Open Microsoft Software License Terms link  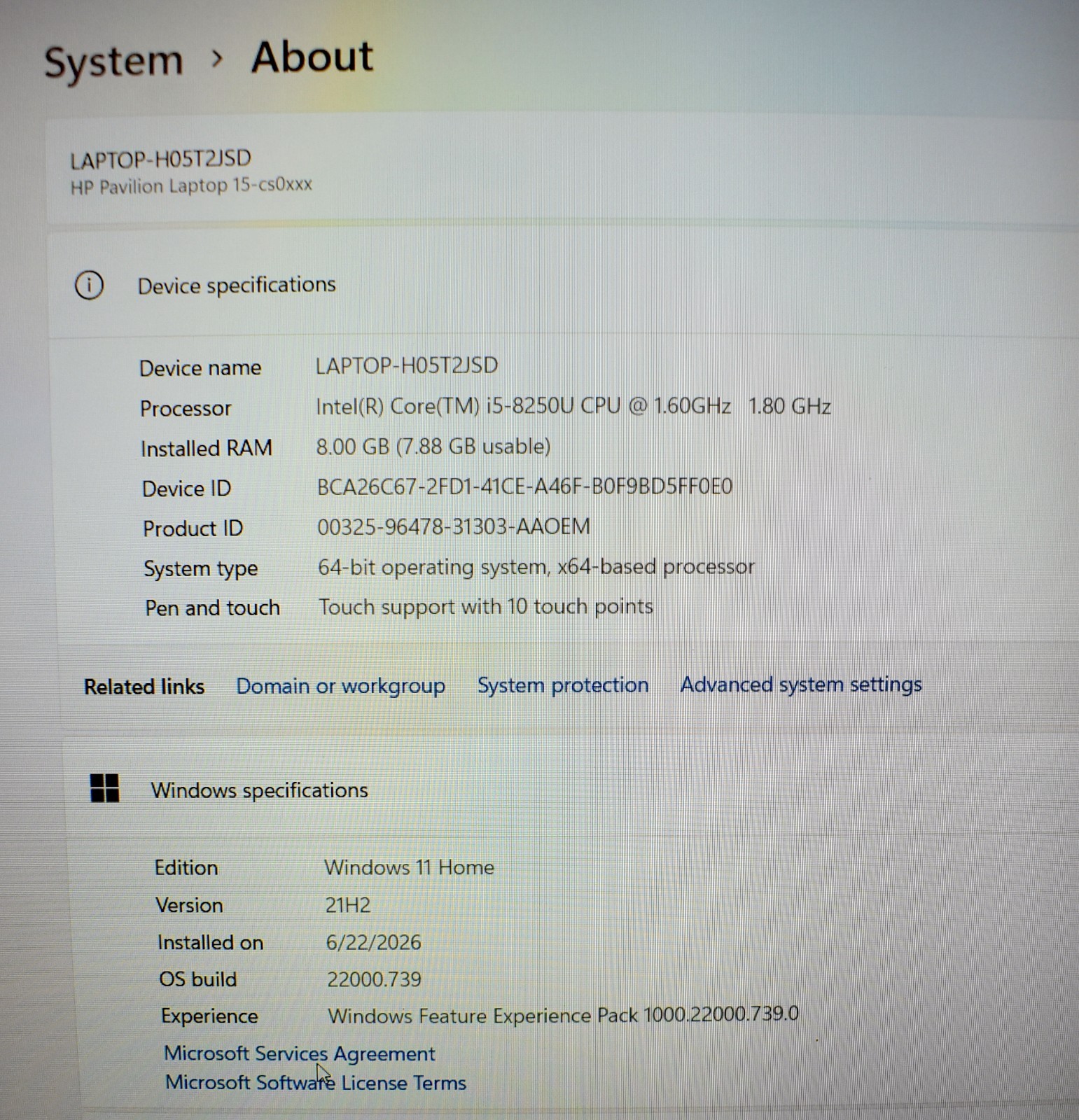pyautogui.click(x=315, y=1083)
